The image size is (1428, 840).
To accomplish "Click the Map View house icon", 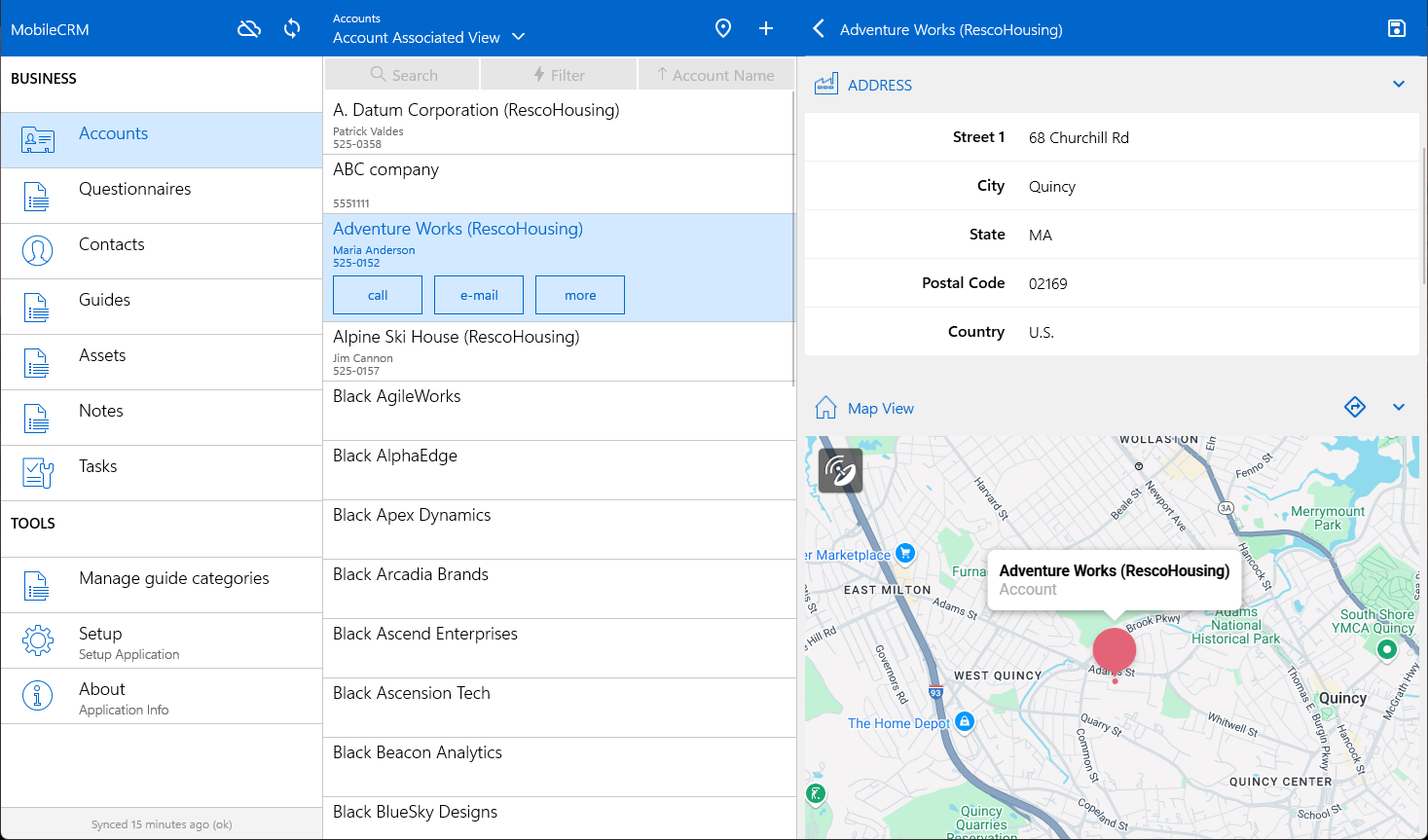I will 826,408.
